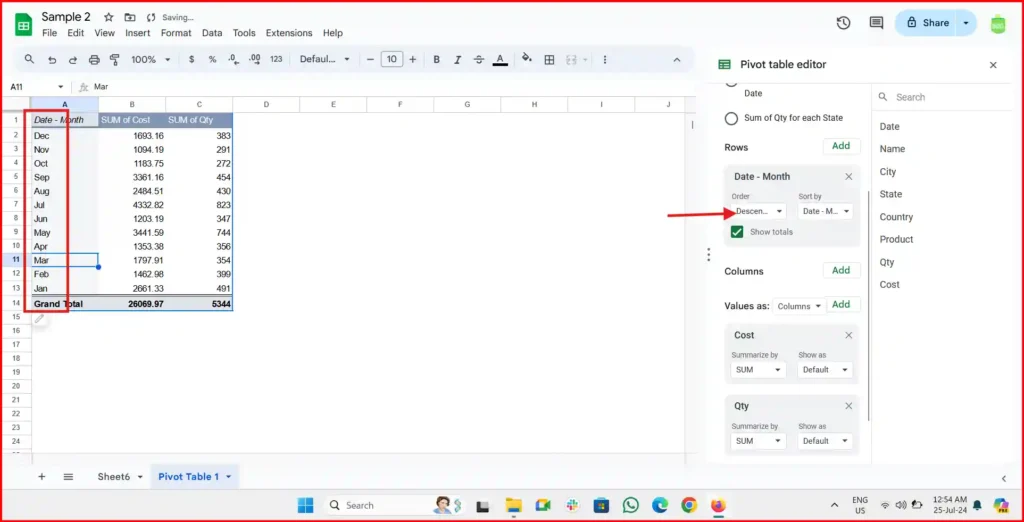Screen dimensions: 1024x522
Task: Collapse the toolbar with the chevron
Action: (677, 59)
